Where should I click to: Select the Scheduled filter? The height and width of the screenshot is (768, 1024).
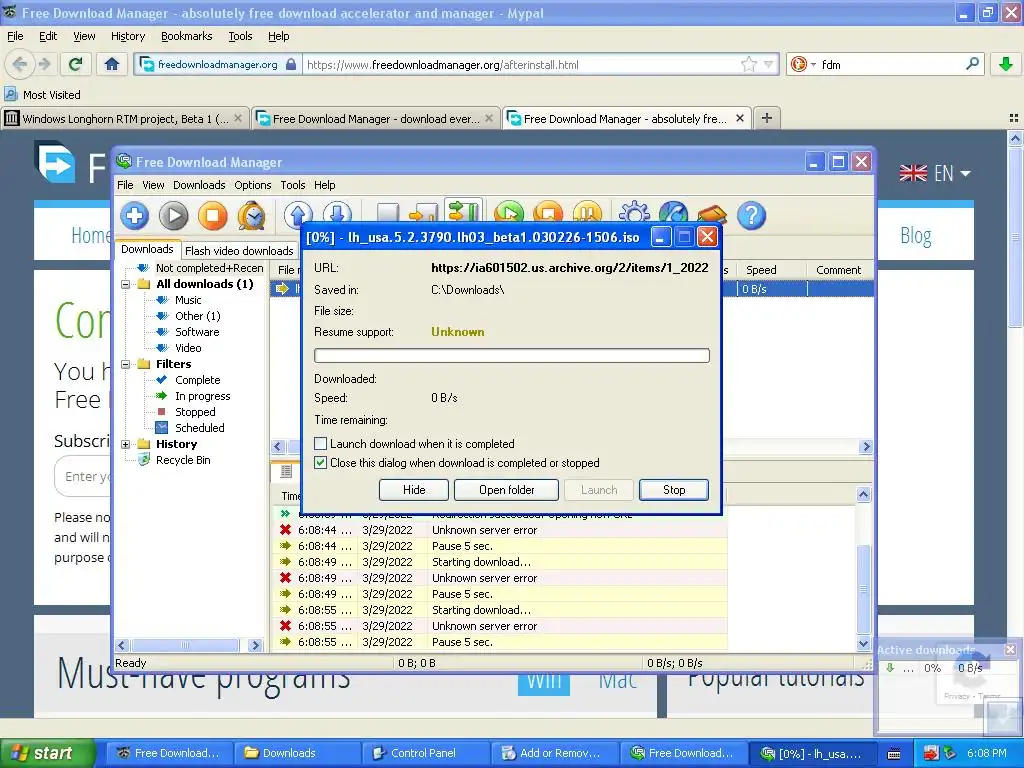199,428
